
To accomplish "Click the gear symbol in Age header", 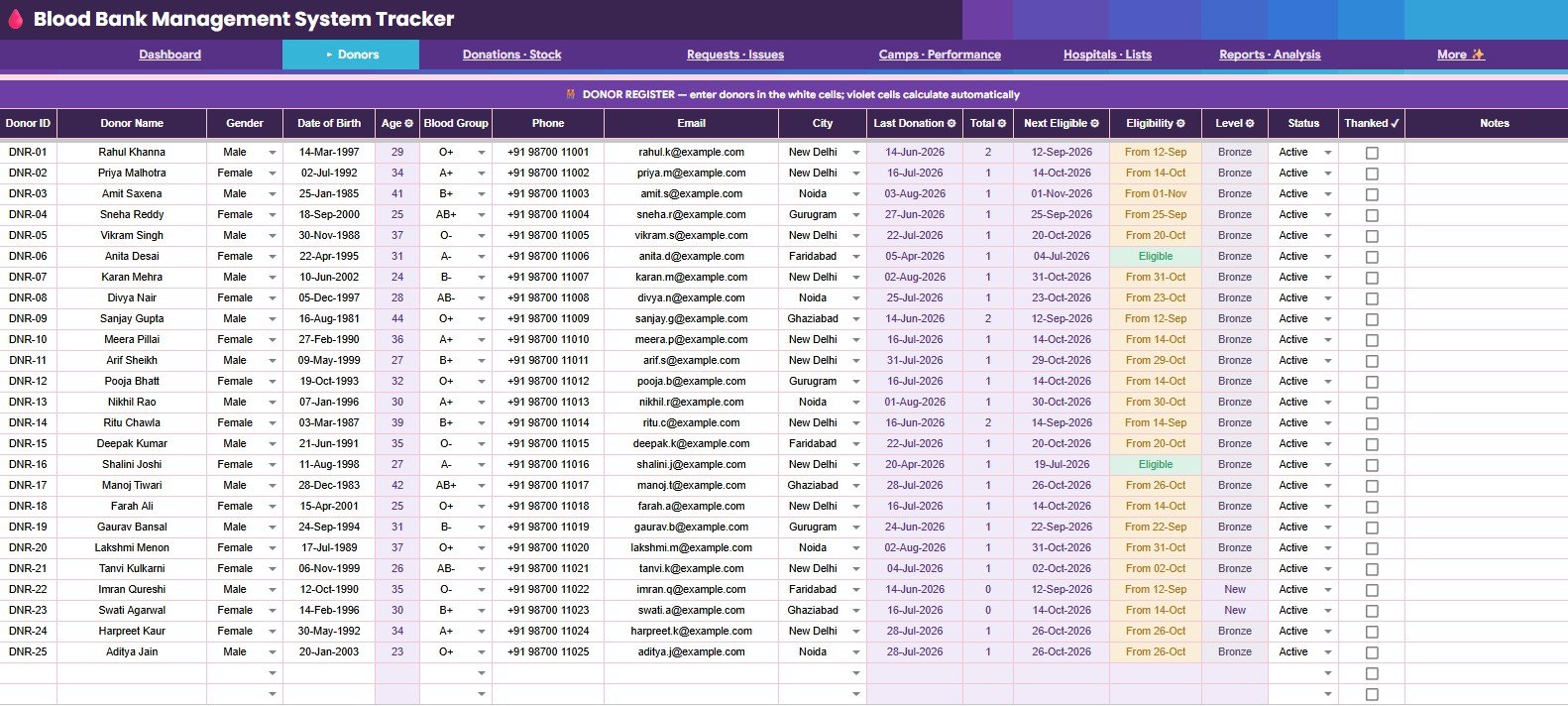I will pos(409,124).
